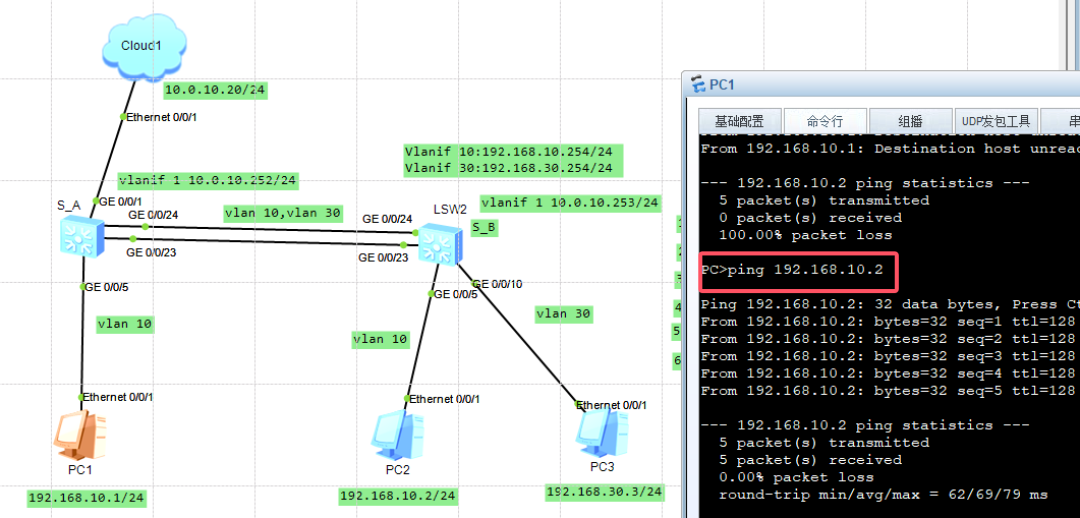This screenshot has height=518, width=1080.
Task: Click the S_A device name label
Action: (x=69, y=205)
